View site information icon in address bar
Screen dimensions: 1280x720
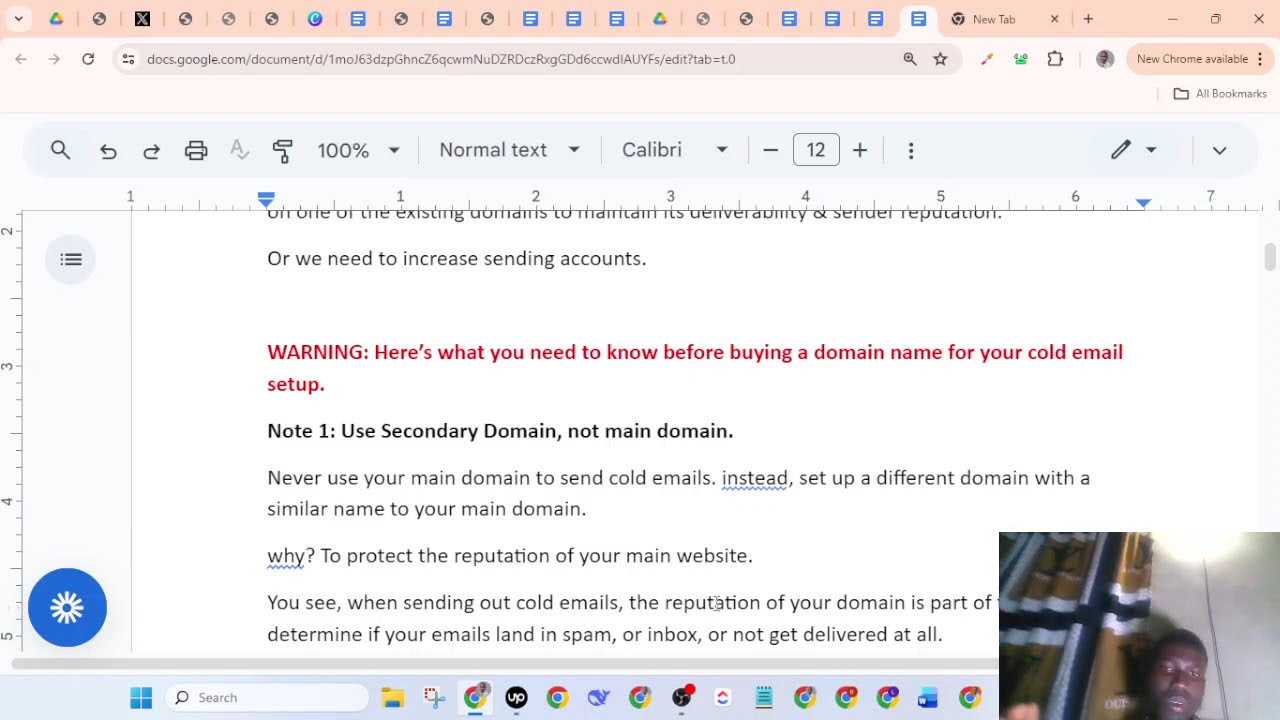(128, 59)
